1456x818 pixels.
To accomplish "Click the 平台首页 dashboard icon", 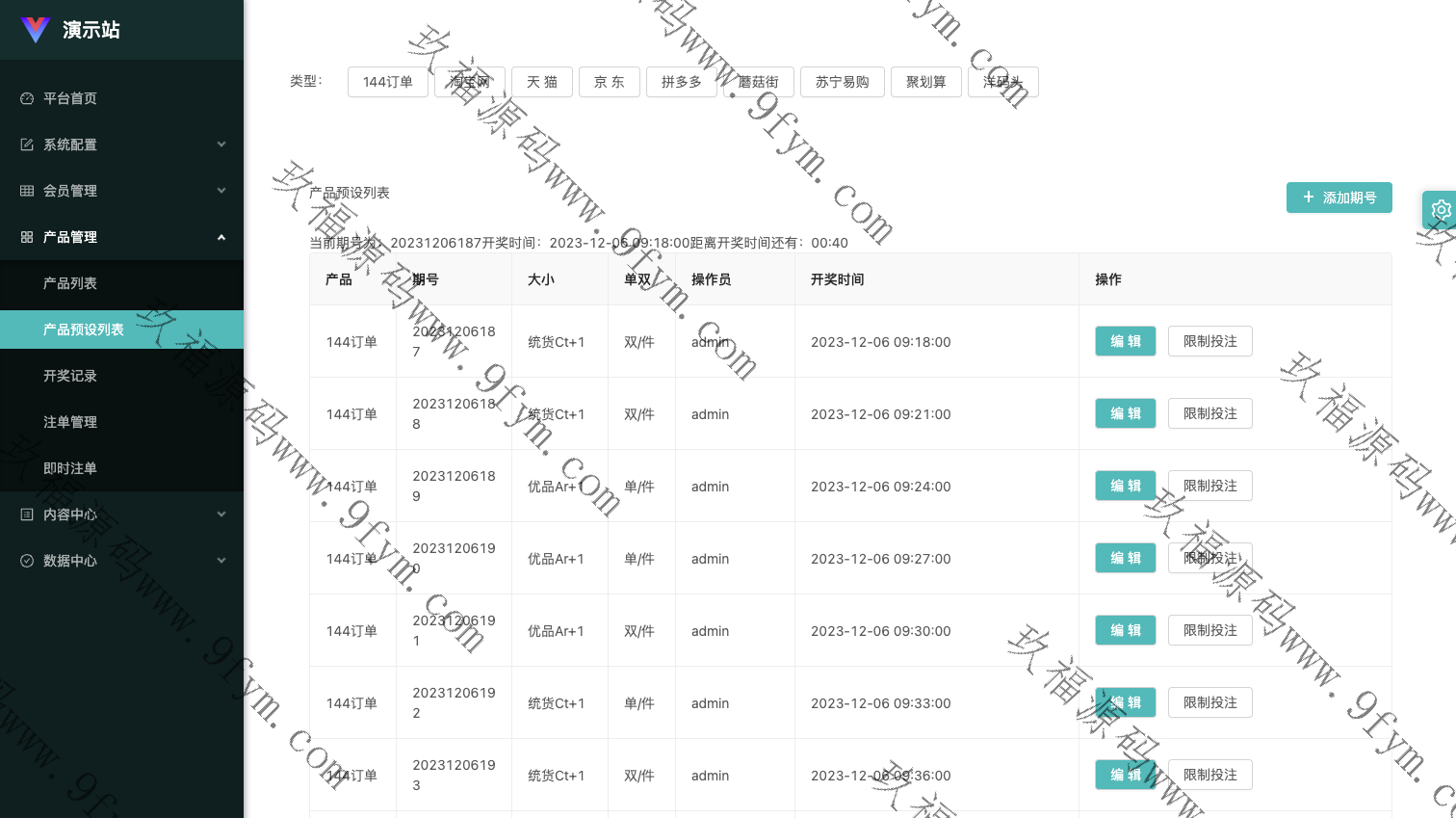I will pyautogui.click(x=27, y=98).
